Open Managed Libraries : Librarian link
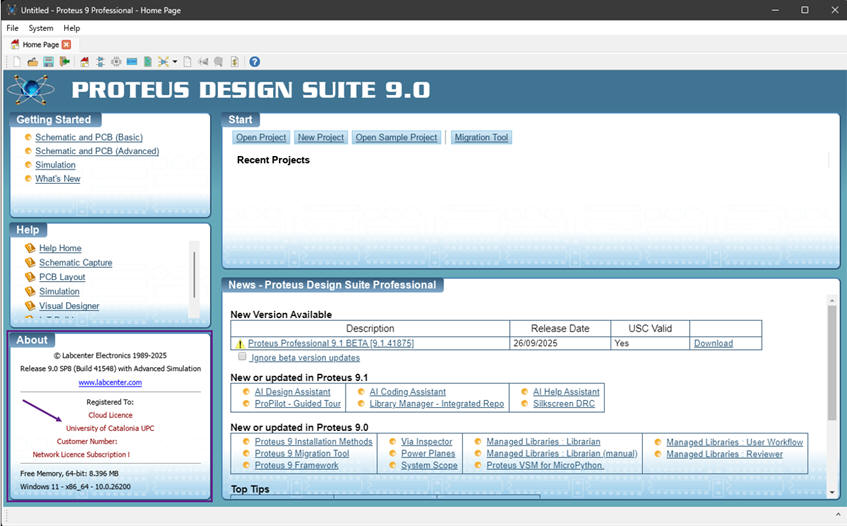This screenshot has width=847, height=526. click(x=543, y=442)
